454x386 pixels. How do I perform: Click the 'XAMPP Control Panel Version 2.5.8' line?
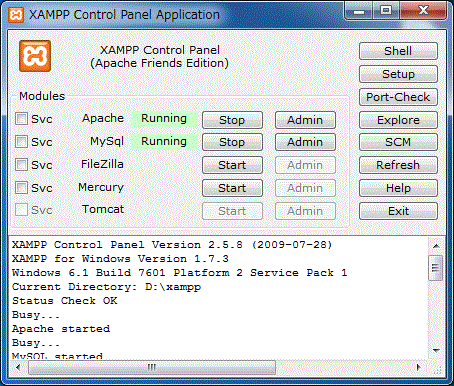point(172,245)
